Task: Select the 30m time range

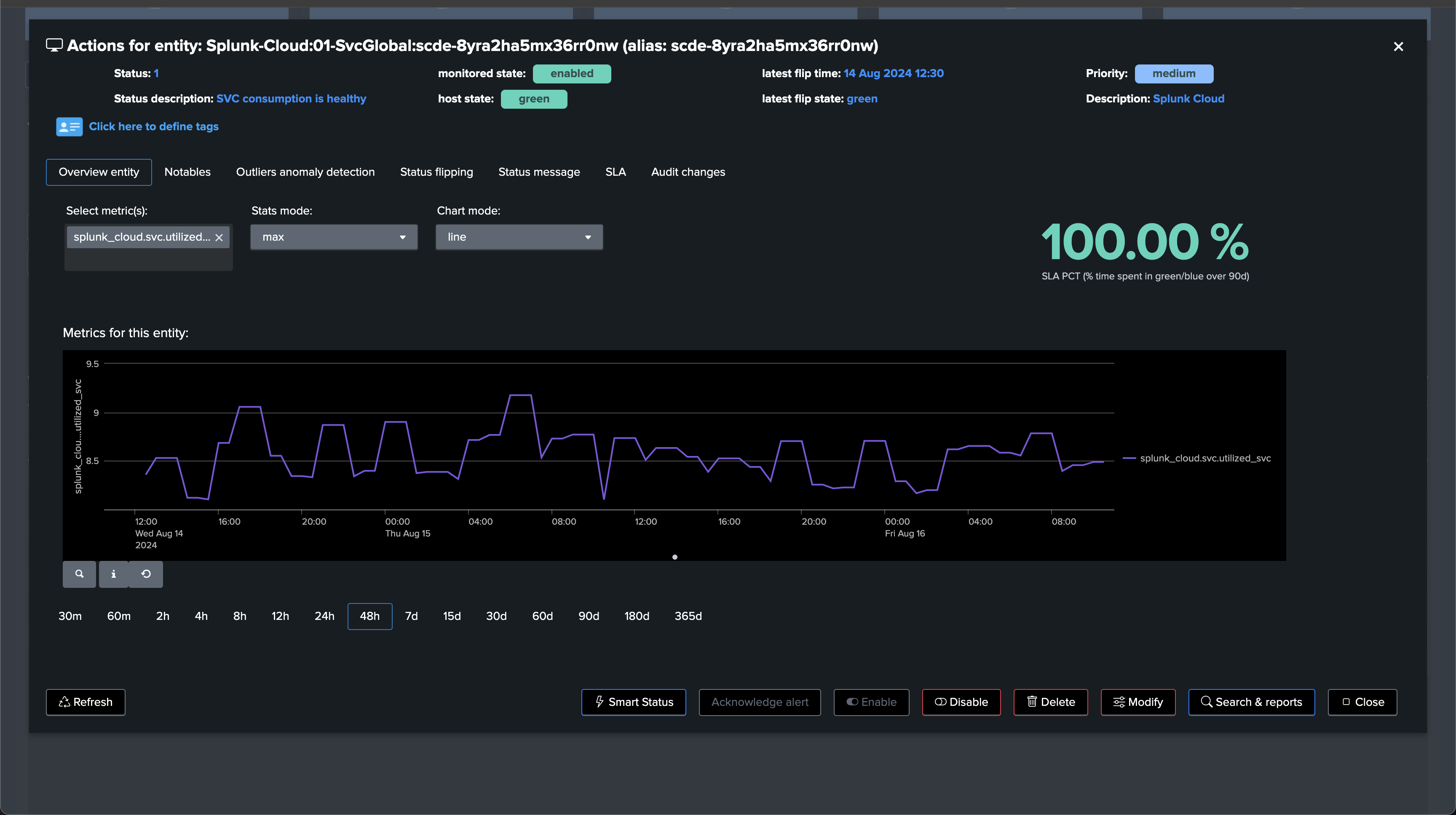Action: click(70, 616)
